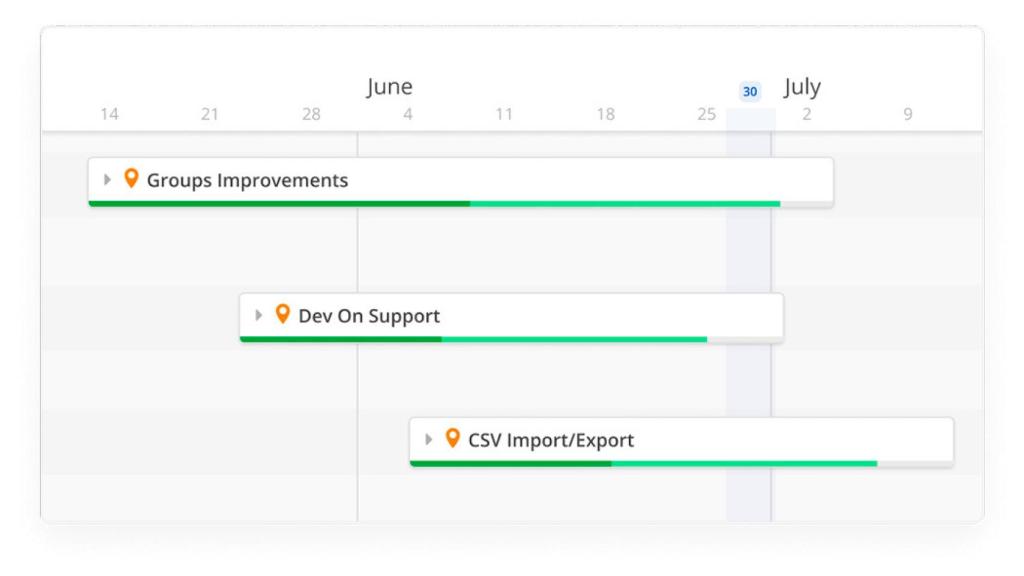The height and width of the screenshot is (576, 1024).
Task: Click the June month label
Action: coord(389,88)
